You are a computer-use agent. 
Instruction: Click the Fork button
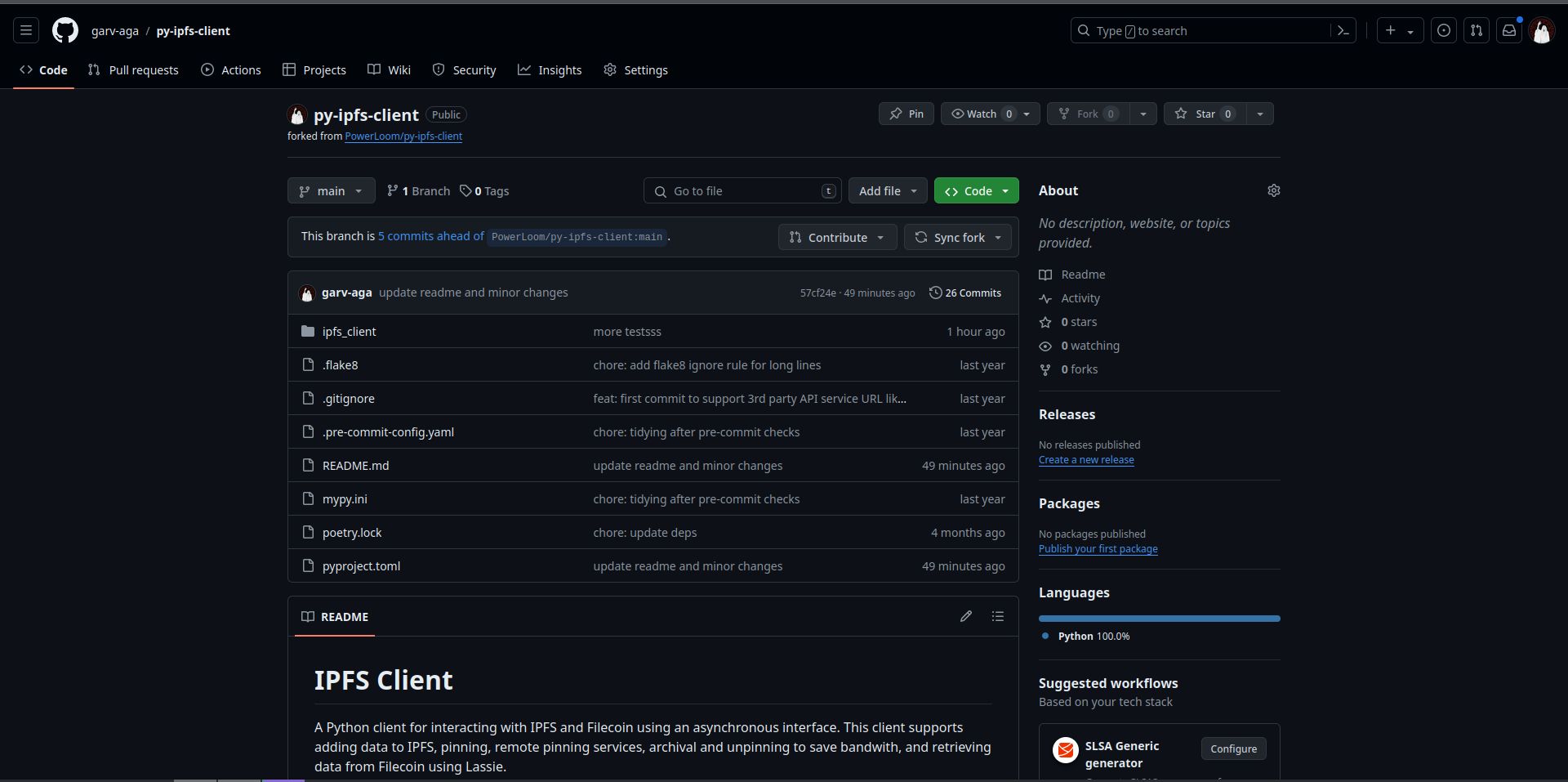[1088, 114]
